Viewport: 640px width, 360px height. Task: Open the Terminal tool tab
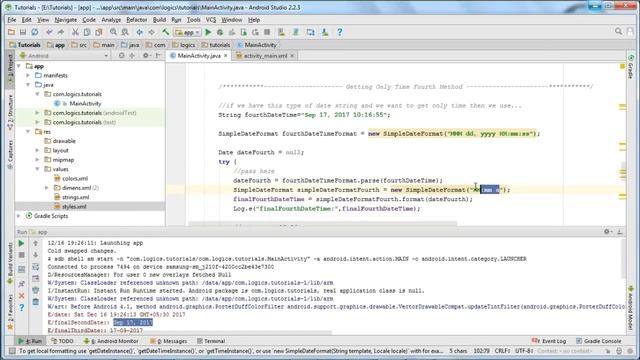211,341
